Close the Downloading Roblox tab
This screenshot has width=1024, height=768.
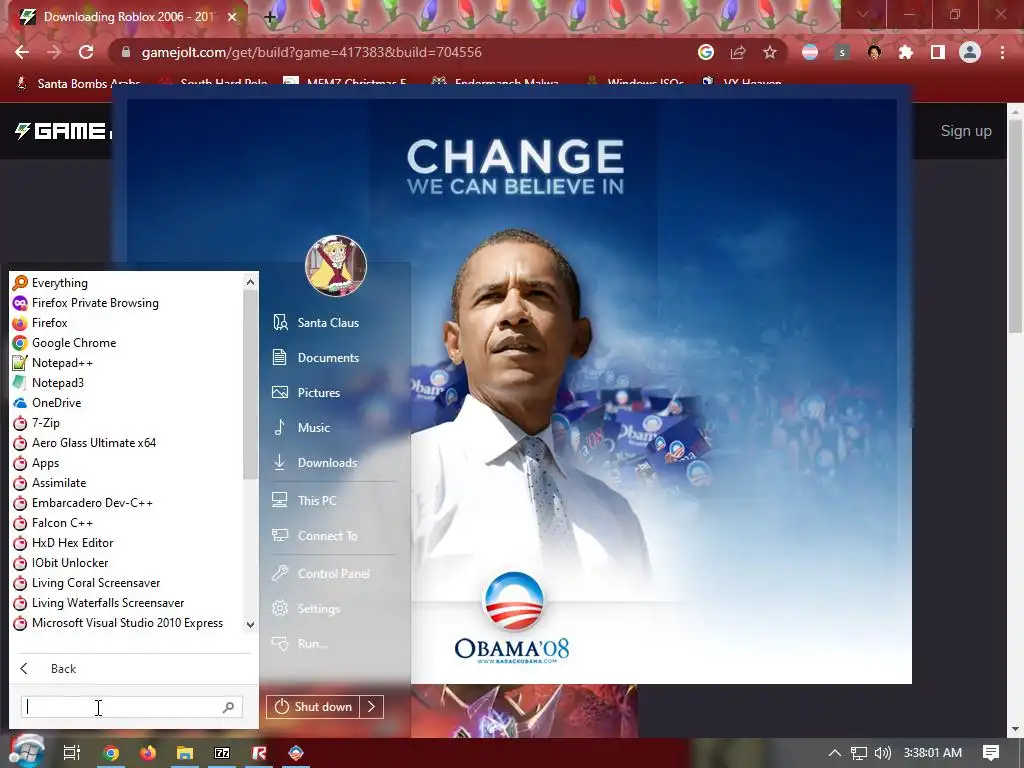point(232,17)
